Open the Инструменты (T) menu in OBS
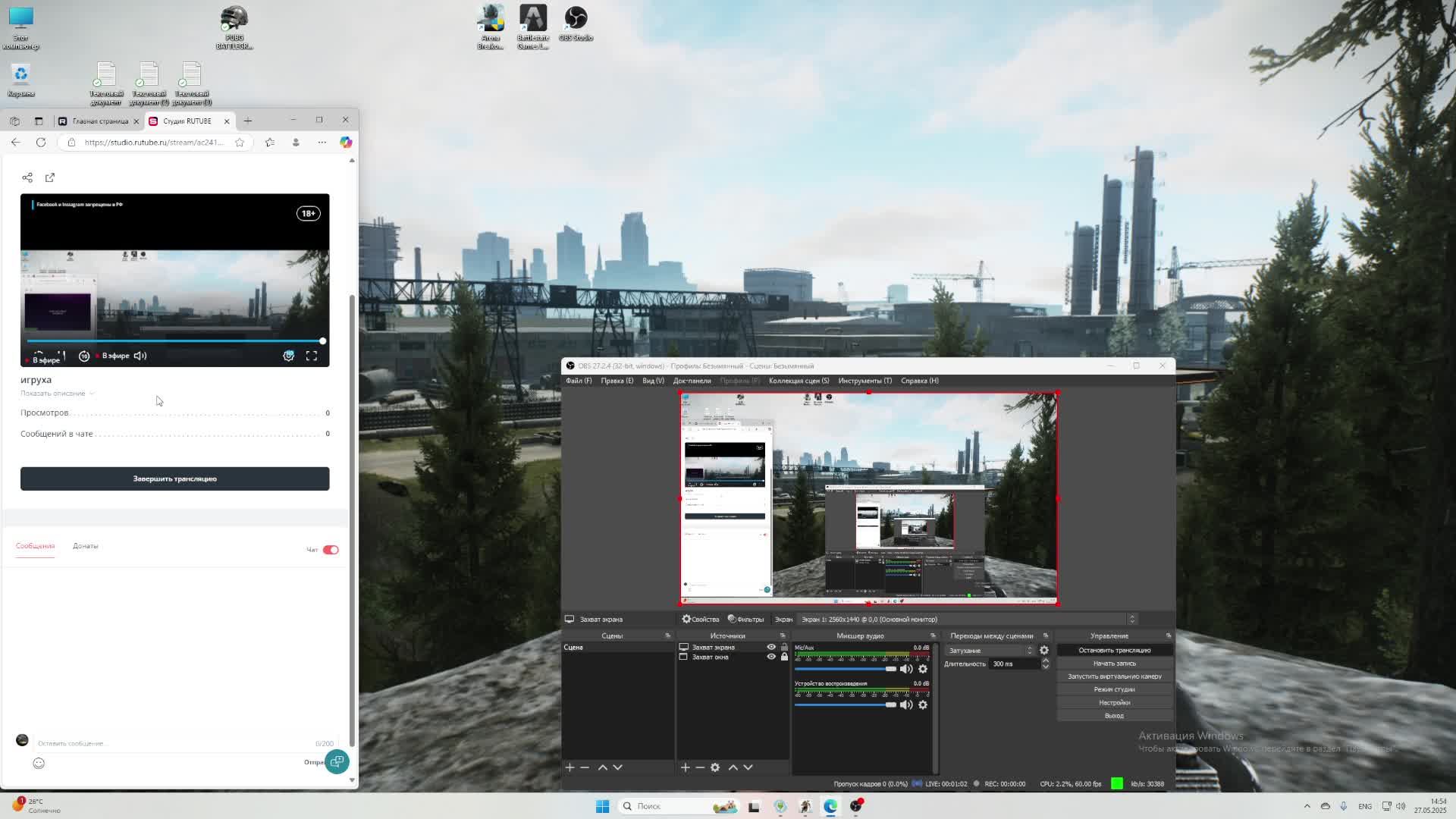Image resolution: width=1456 pixels, height=819 pixels. 864,381
